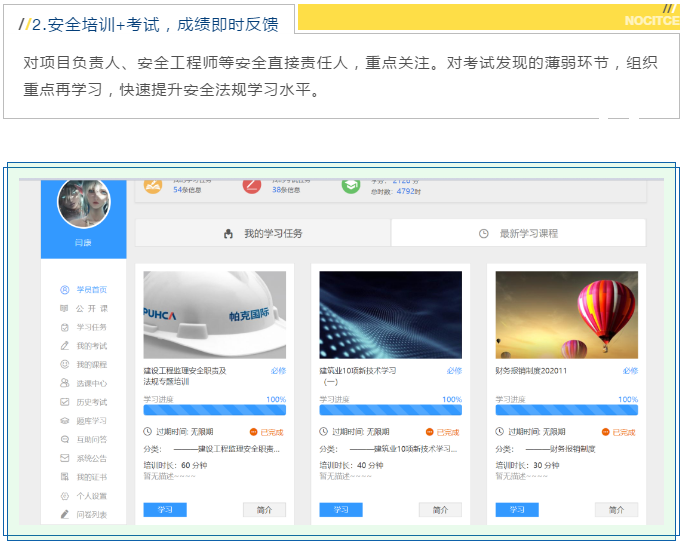The height and width of the screenshot is (546, 685).
Task: Click the user profile avatar
Action: (83, 204)
